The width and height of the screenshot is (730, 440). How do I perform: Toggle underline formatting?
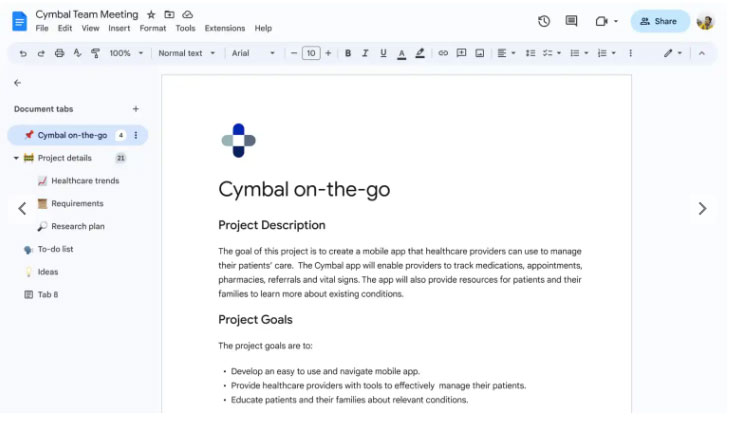(383, 53)
